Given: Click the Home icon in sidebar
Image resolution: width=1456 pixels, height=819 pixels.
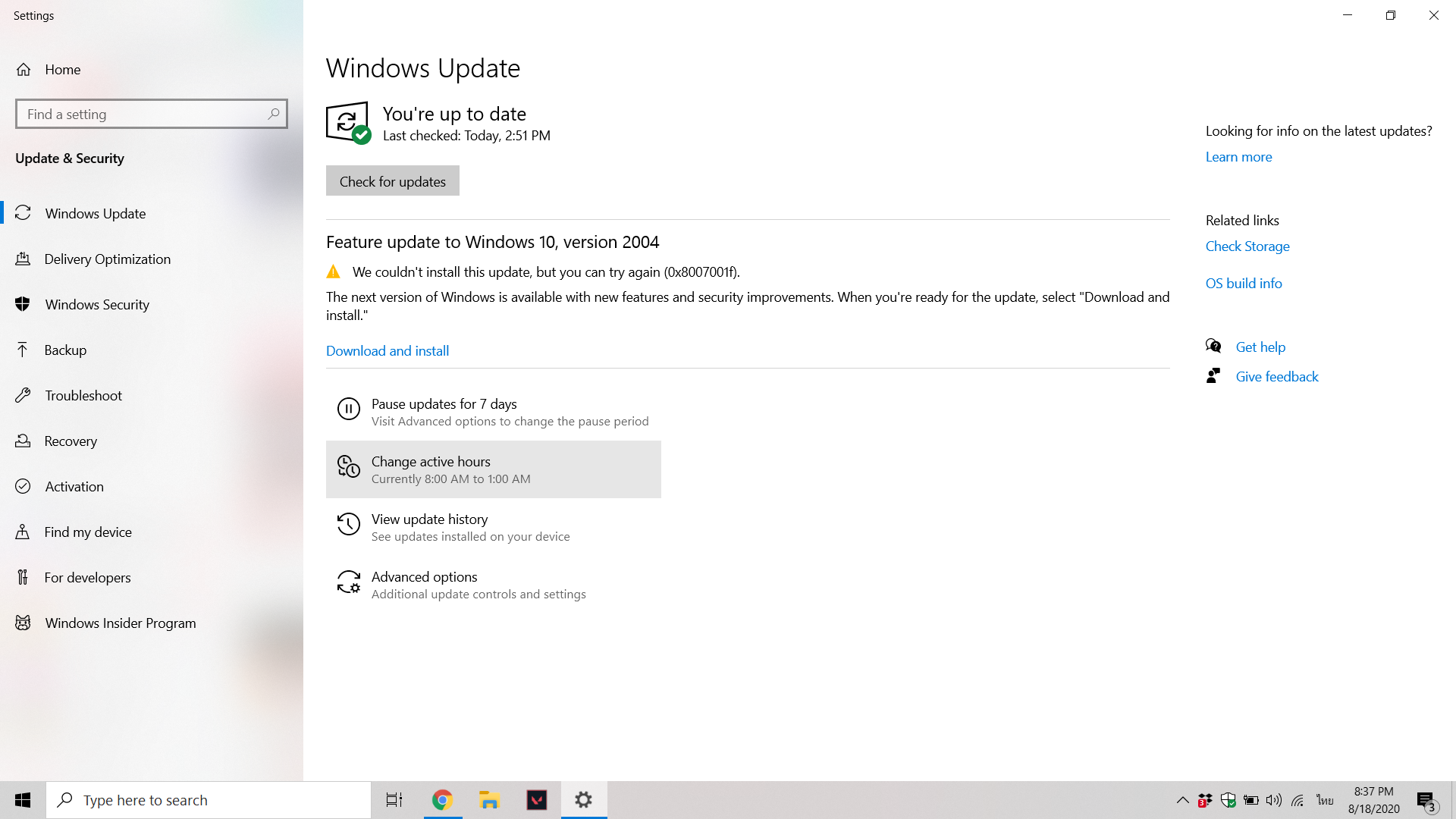Looking at the screenshot, I should (24, 70).
